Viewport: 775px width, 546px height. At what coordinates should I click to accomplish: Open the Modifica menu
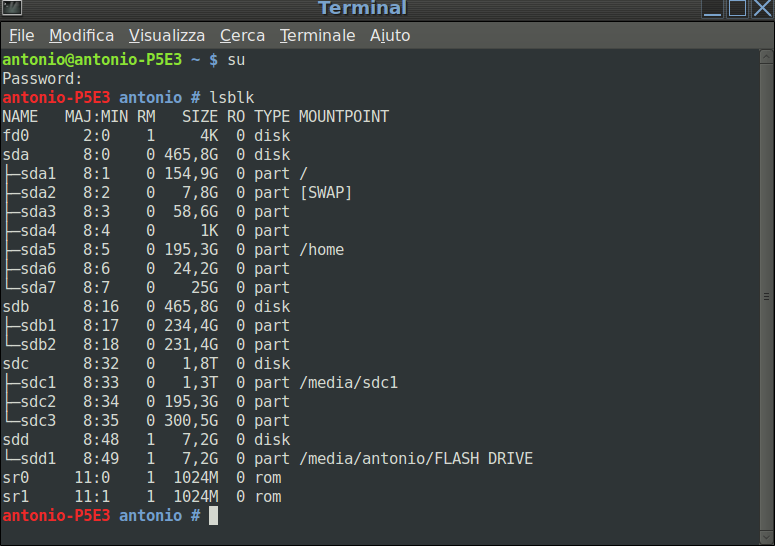click(81, 35)
